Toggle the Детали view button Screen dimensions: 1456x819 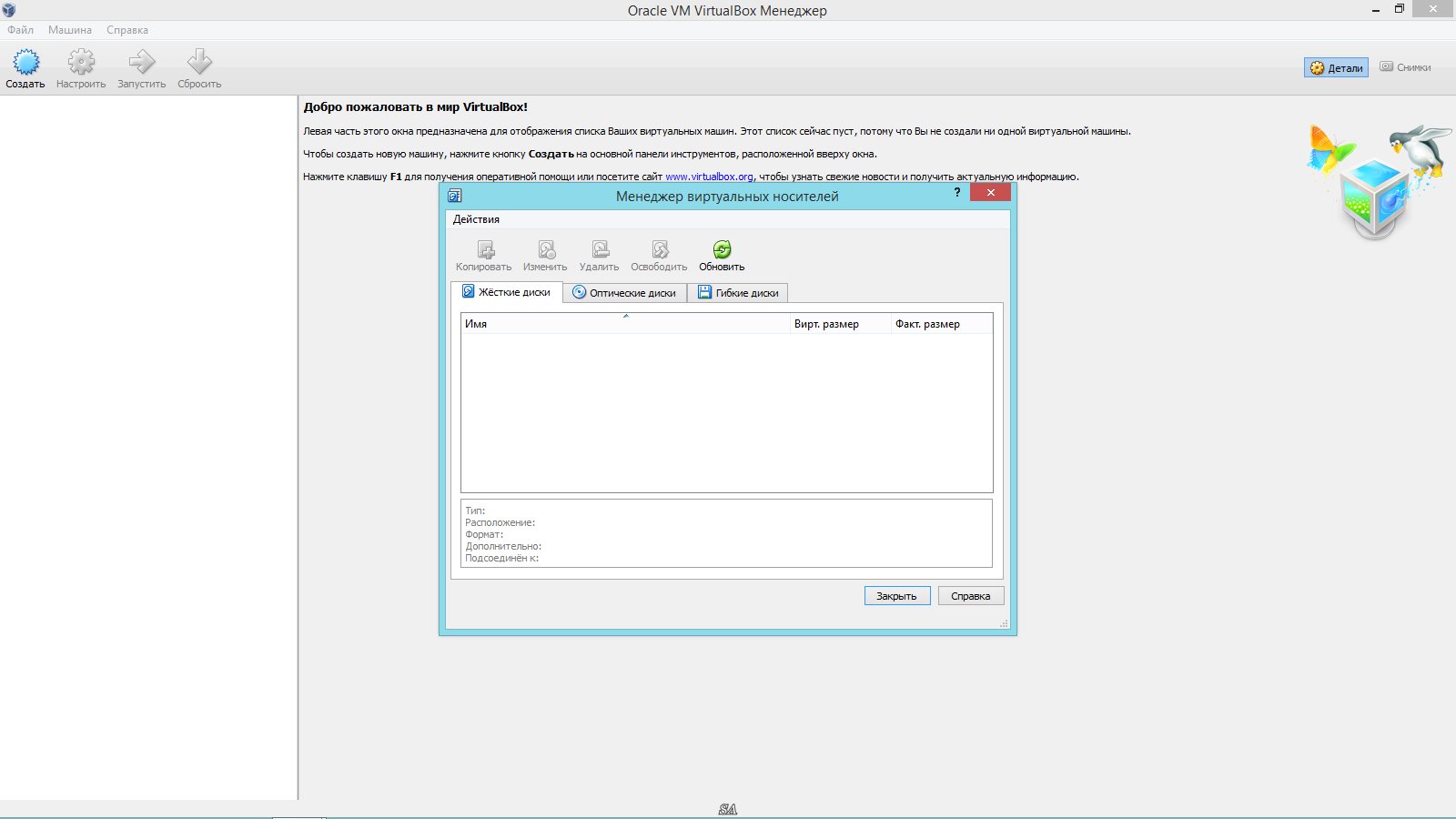click(1336, 67)
